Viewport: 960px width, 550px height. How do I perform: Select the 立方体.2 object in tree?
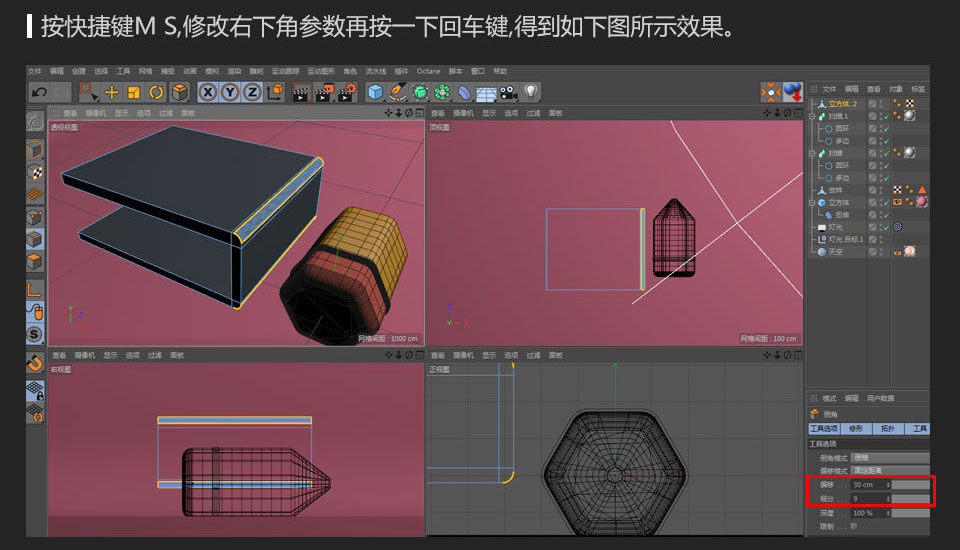click(842, 104)
